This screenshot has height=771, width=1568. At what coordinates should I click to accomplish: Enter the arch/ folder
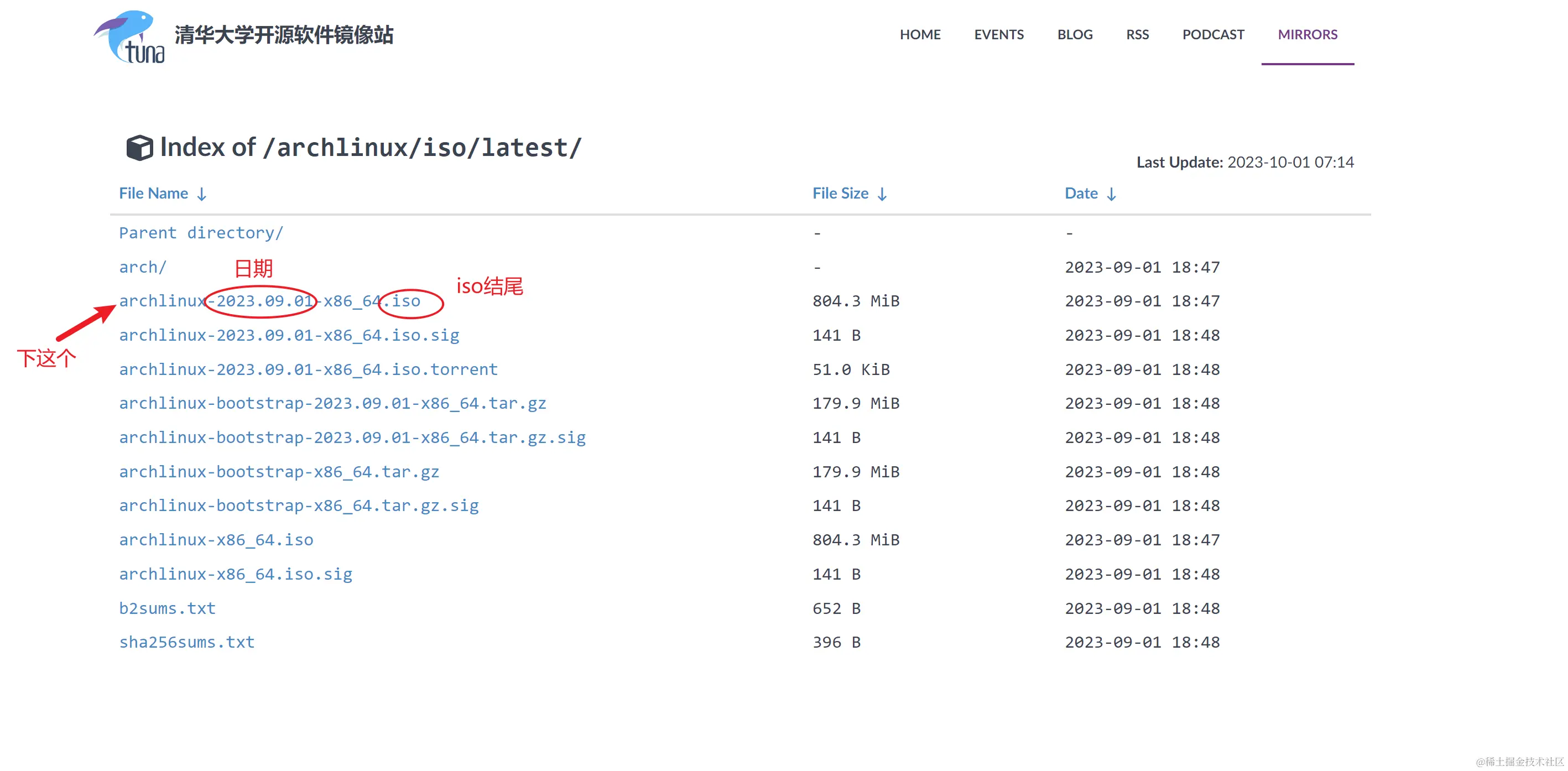(143, 267)
